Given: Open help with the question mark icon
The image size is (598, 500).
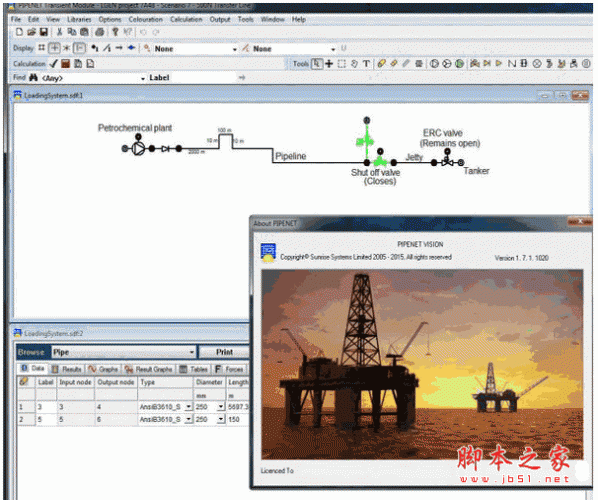Looking at the screenshot, I should click(x=115, y=32).
